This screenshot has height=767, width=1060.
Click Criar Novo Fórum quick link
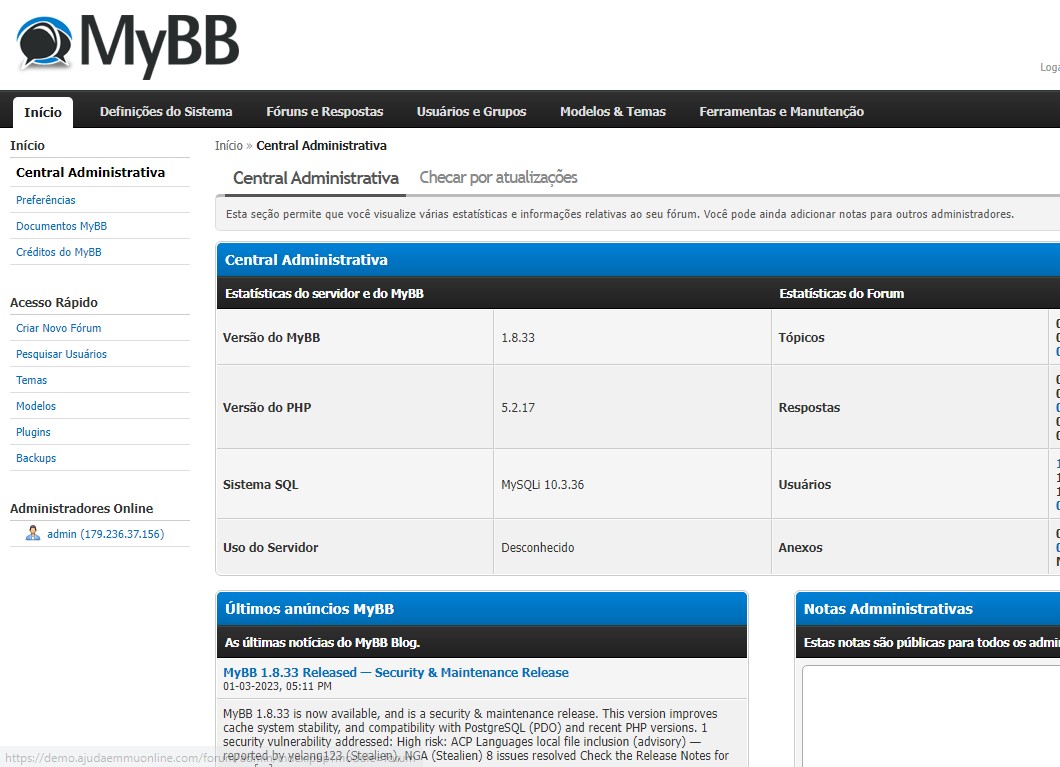[59, 328]
